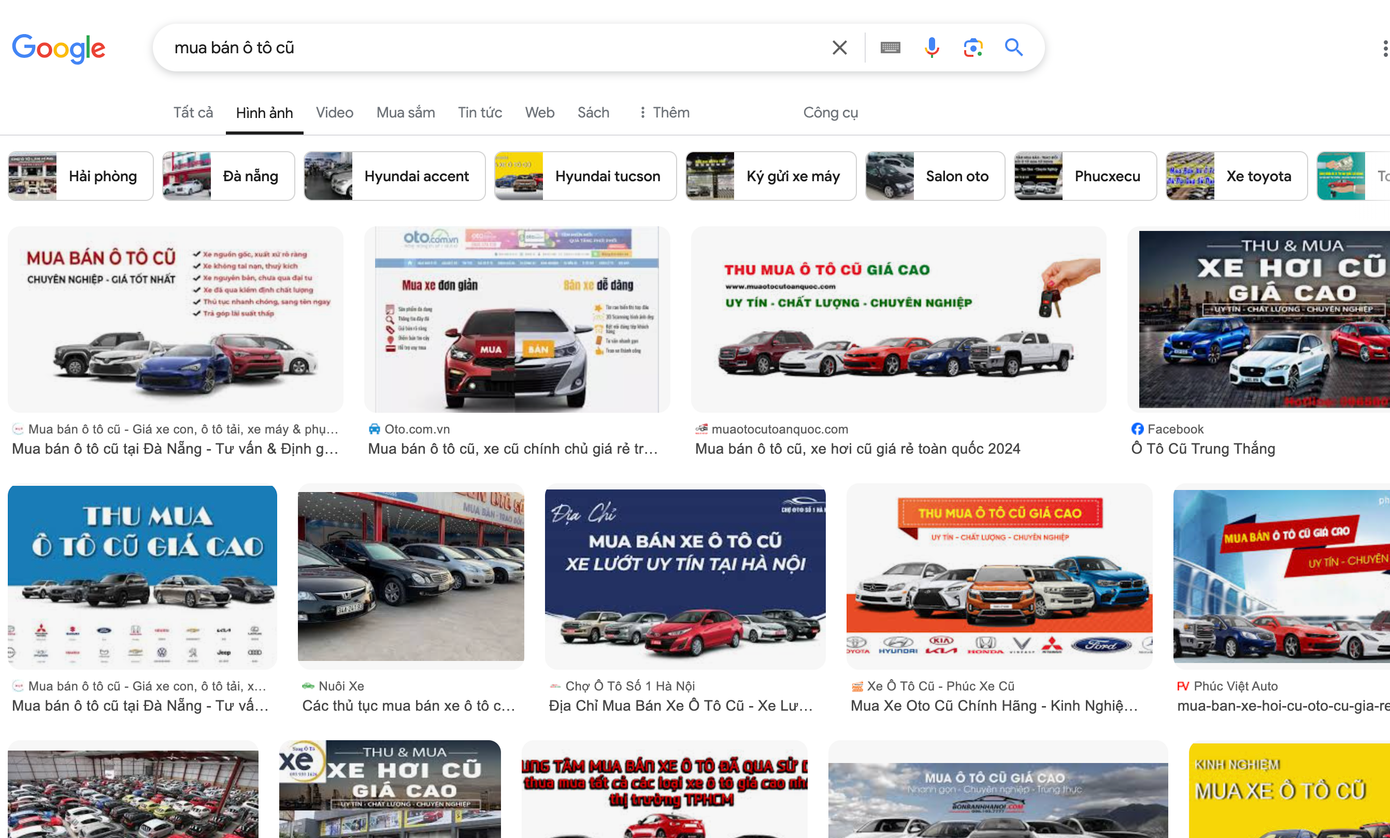Open the Chợ Ô Tô Số 1 Hà Nội thumbnail
This screenshot has height=838, width=1390.
click(x=685, y=578)
